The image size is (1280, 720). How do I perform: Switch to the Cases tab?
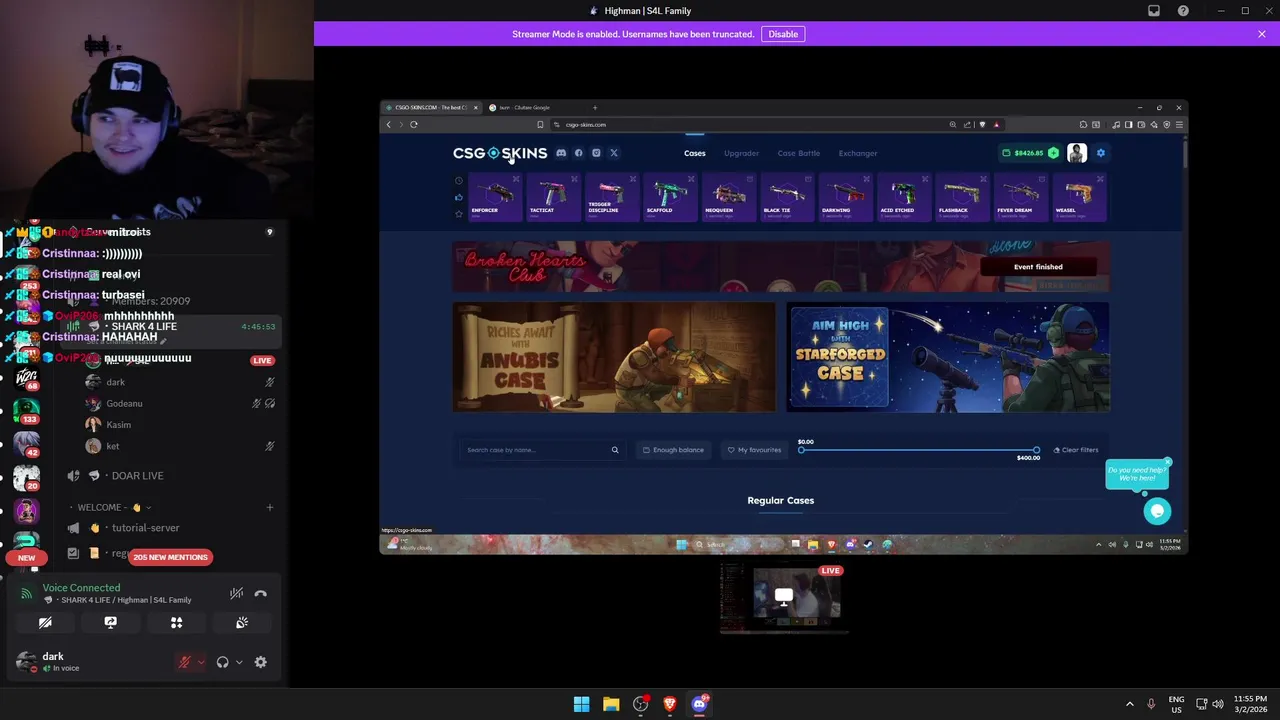pos(694,153)
